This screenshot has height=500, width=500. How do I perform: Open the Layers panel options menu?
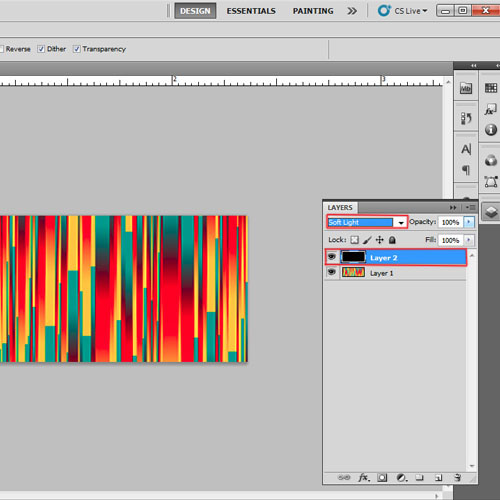(470, 207)
